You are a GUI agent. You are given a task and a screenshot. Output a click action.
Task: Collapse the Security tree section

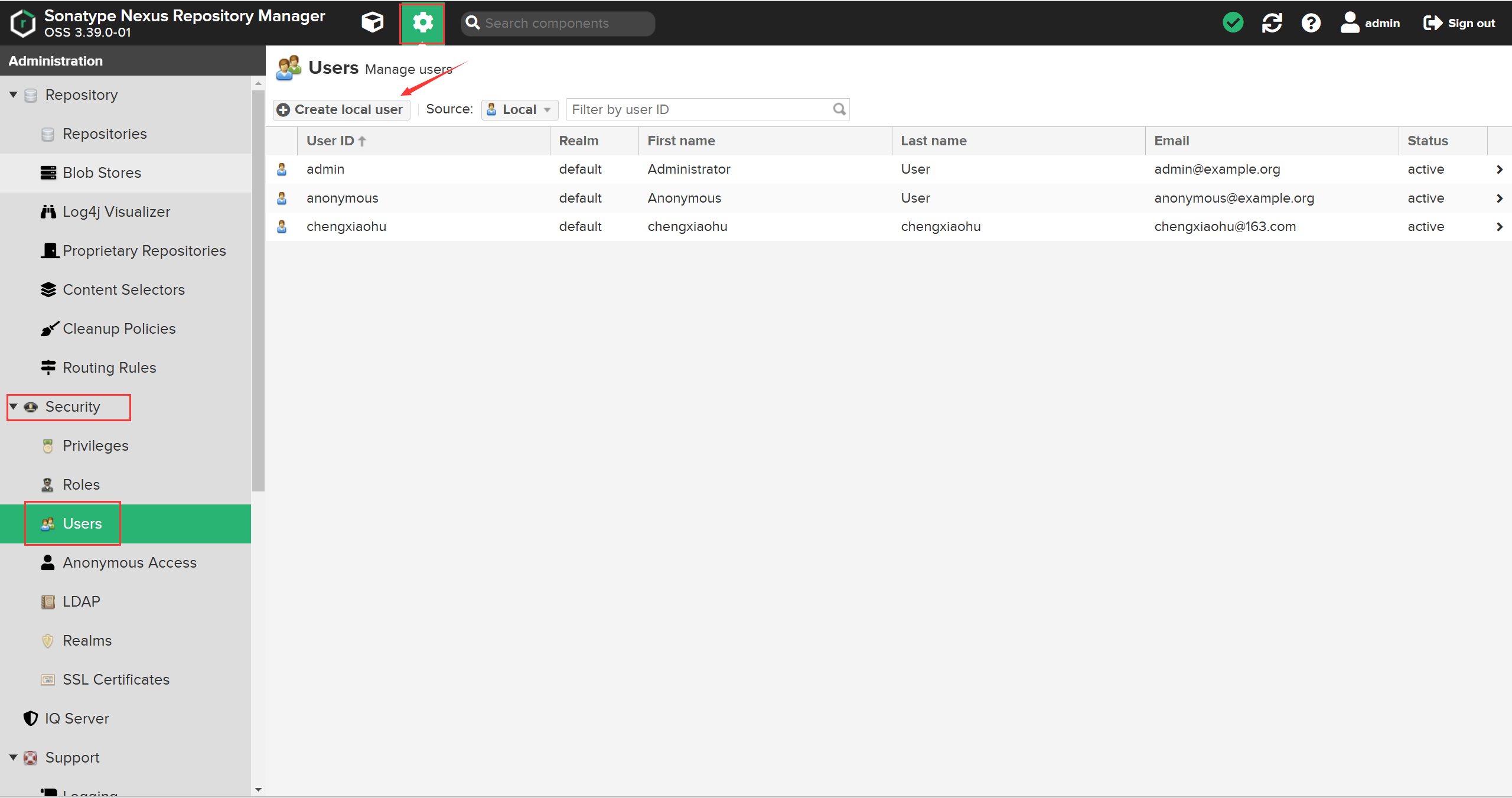coord(13,406)
